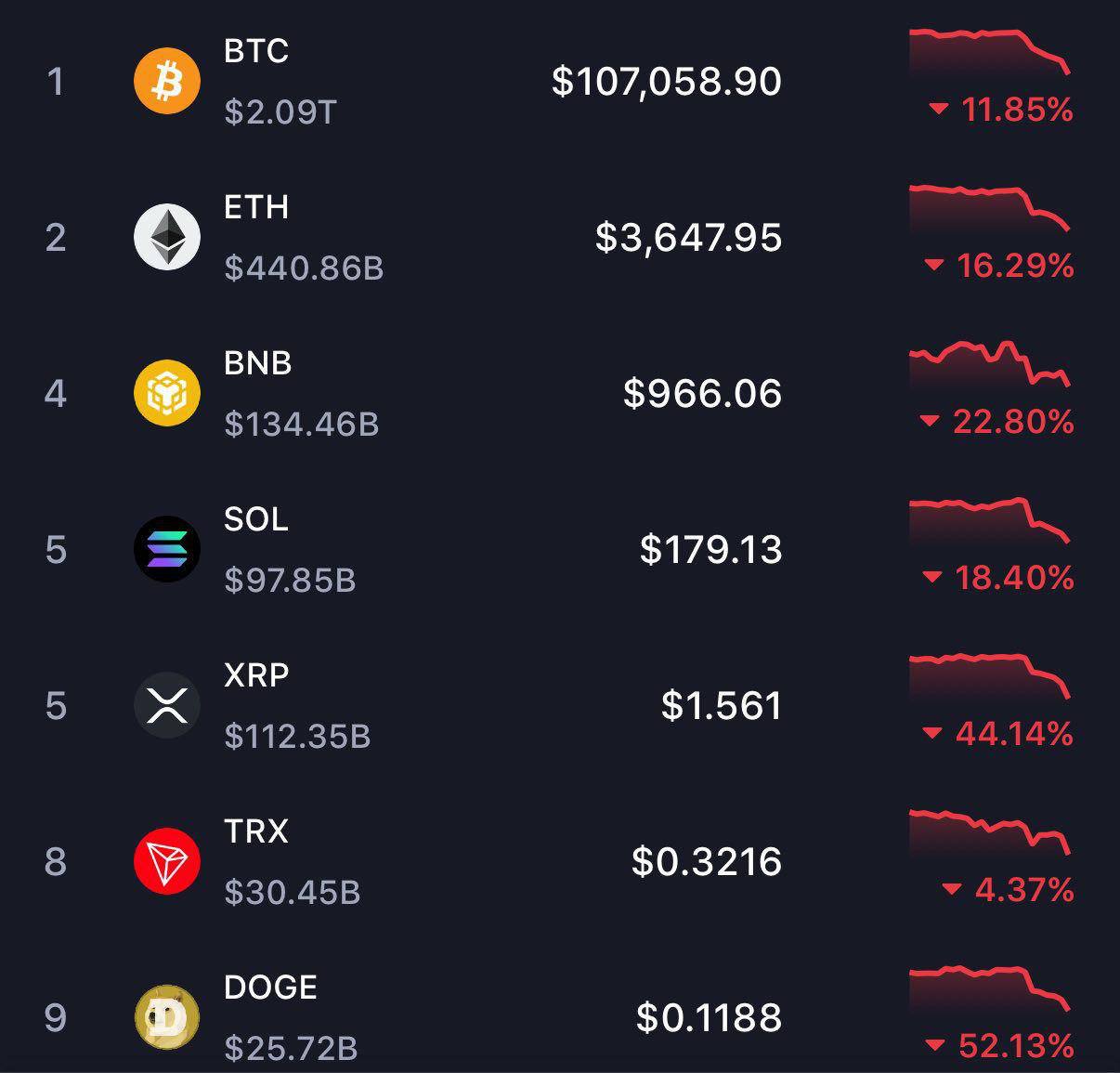The image size is (1120, 1073).
Task: Click the XRP price $1.561
Action: [x=721, y=706]
